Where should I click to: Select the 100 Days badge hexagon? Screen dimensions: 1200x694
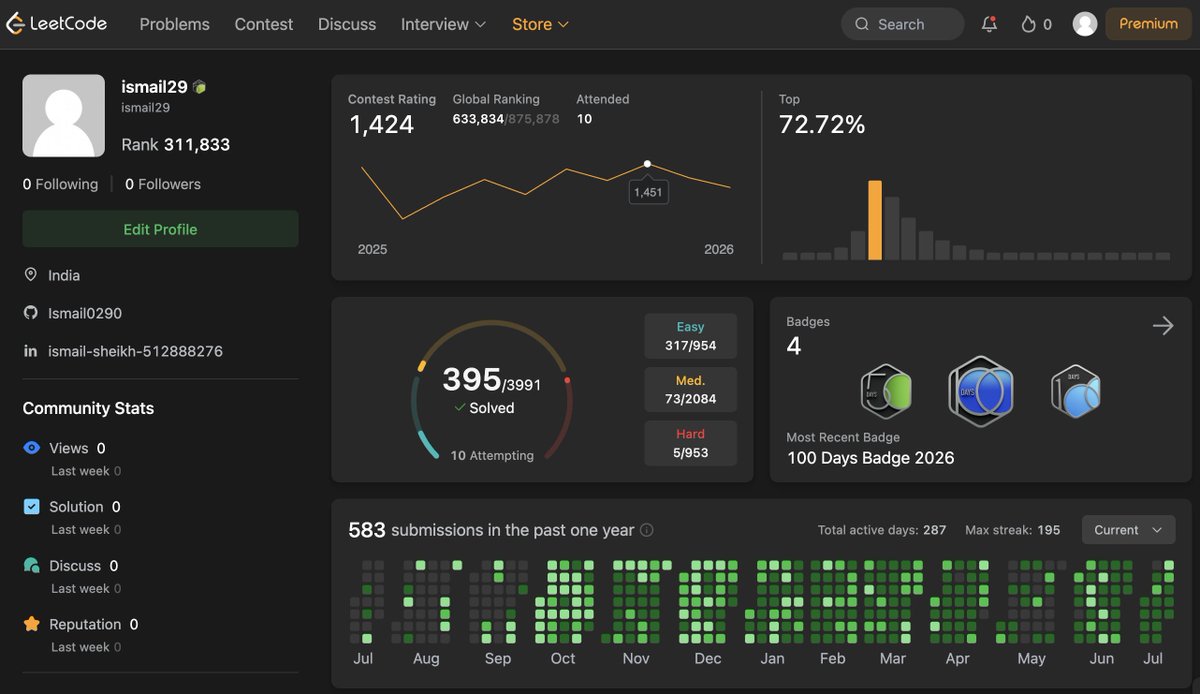pyautogui.click(x=980, y=391)
